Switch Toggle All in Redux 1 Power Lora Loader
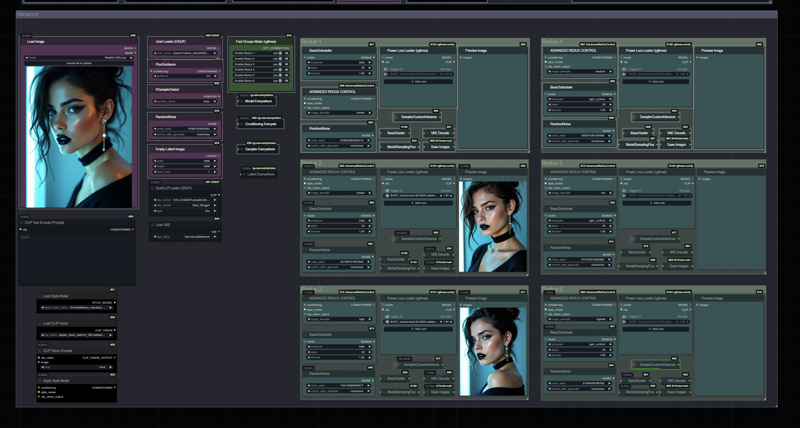This screenshot has height=428, width=800. (386, 69)
